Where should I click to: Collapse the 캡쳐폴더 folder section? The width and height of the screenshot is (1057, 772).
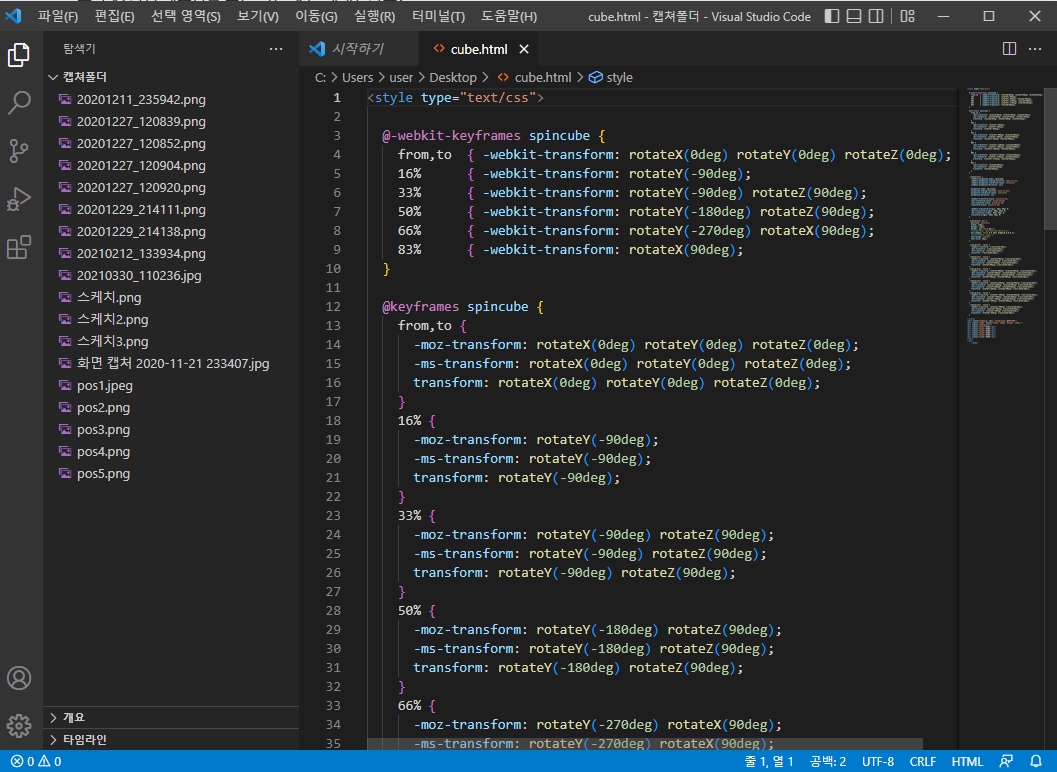pos(171,77)
